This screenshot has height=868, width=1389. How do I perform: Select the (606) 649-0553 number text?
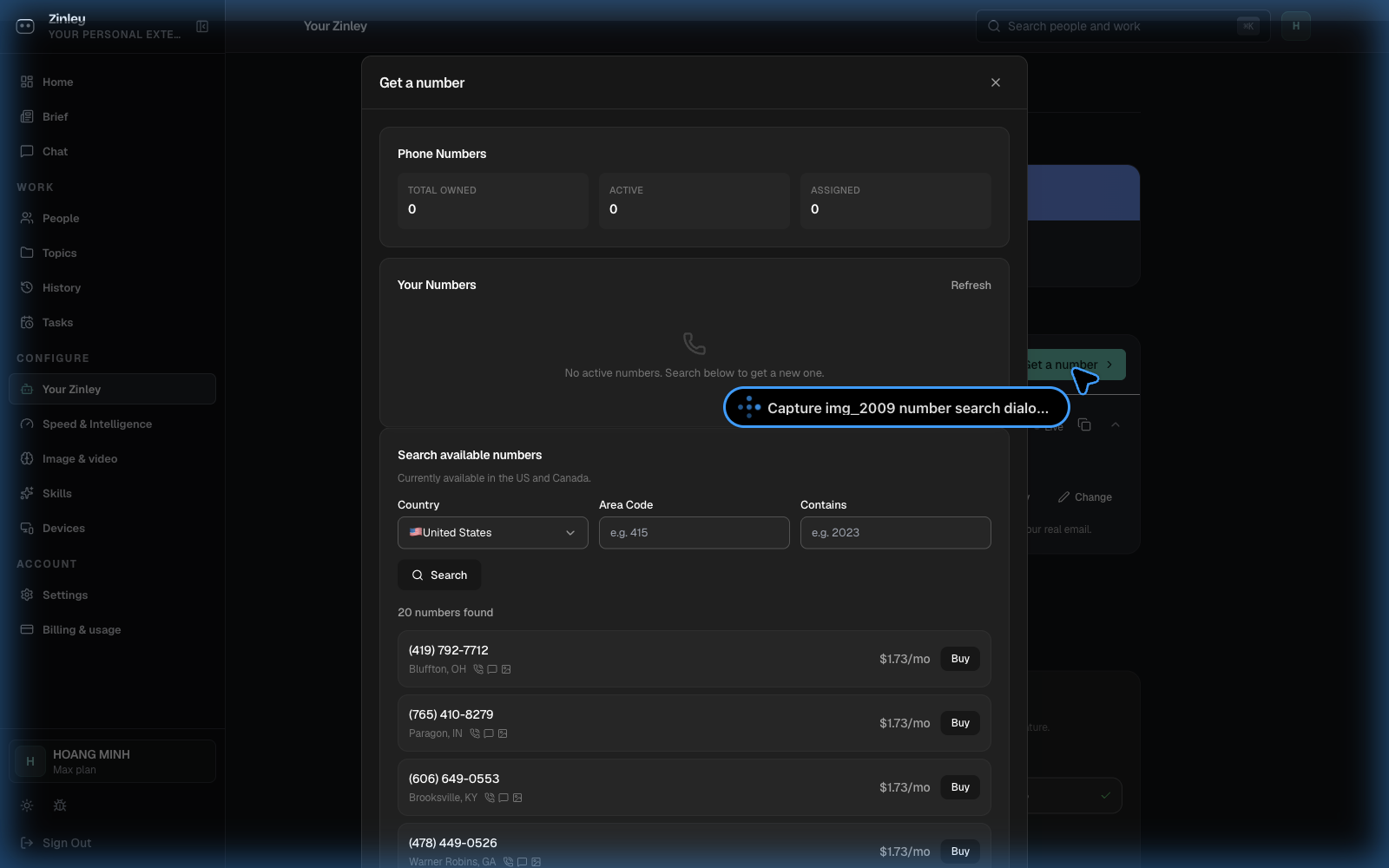[x=454, y=779]
